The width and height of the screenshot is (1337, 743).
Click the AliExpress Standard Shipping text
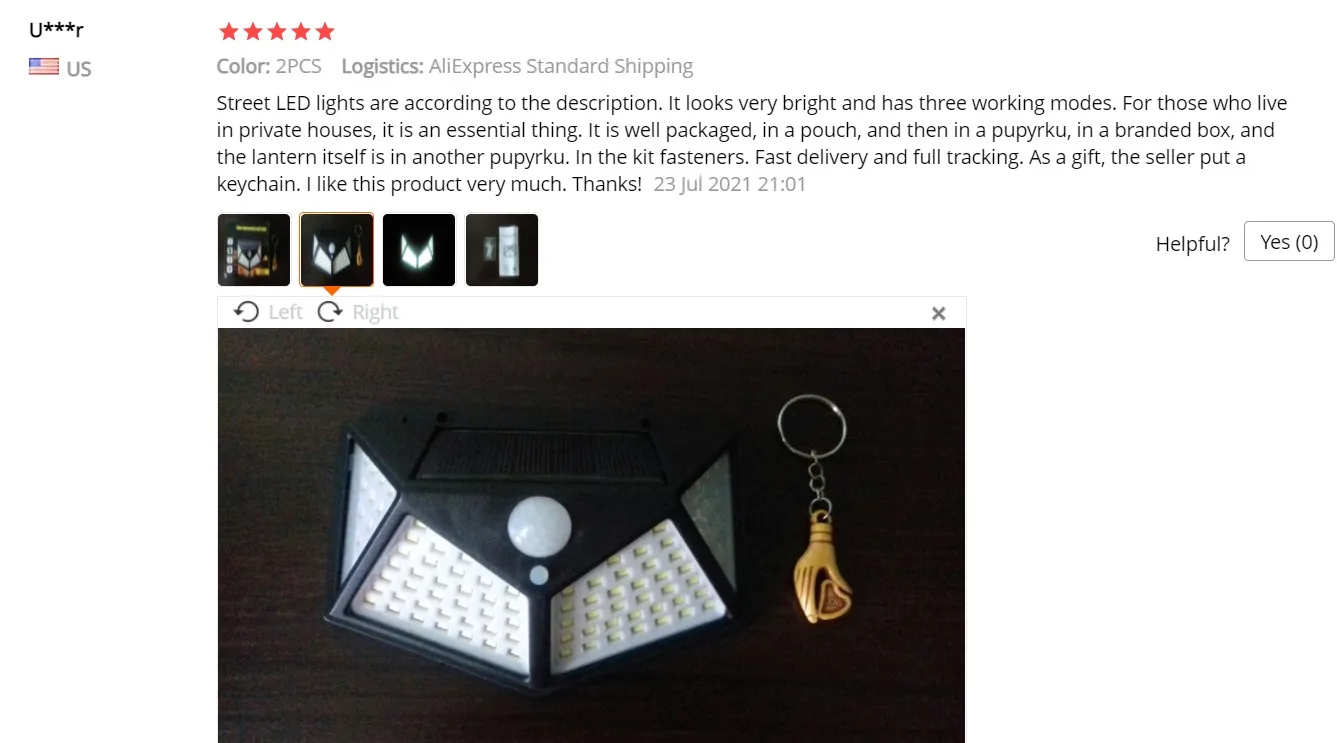coord(561,67)
